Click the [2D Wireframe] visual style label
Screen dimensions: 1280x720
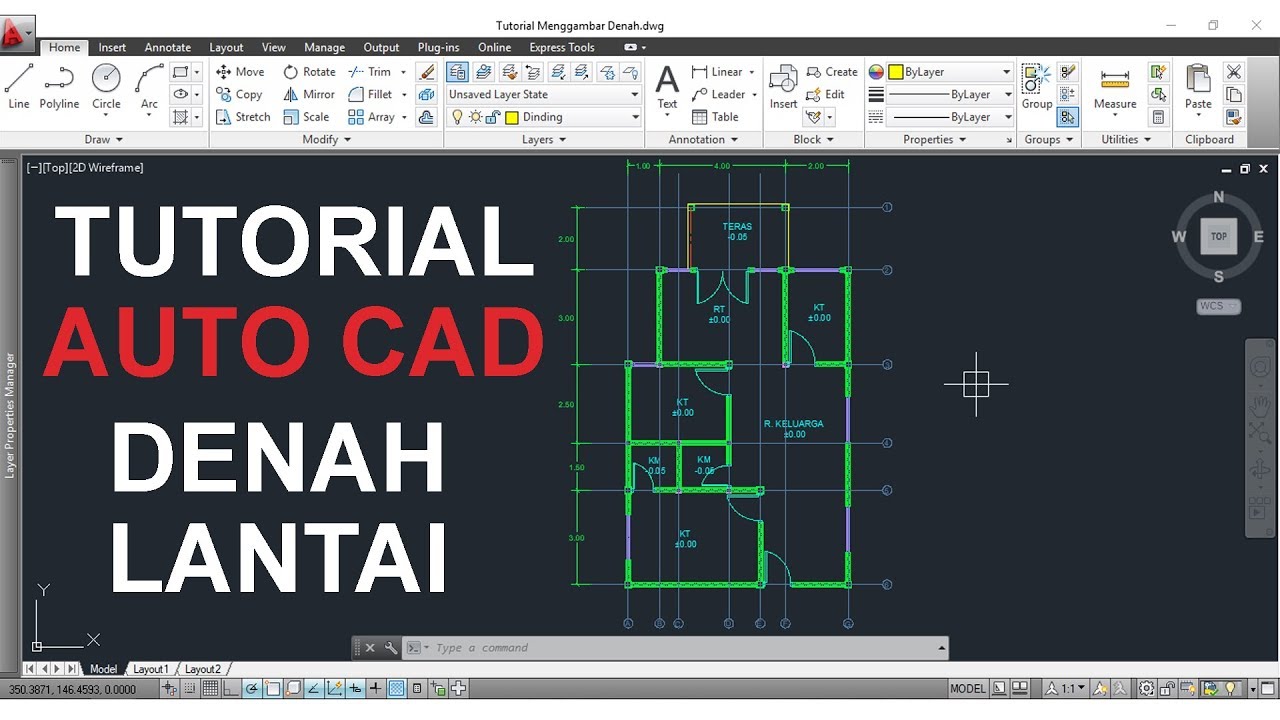pos(106,168)
